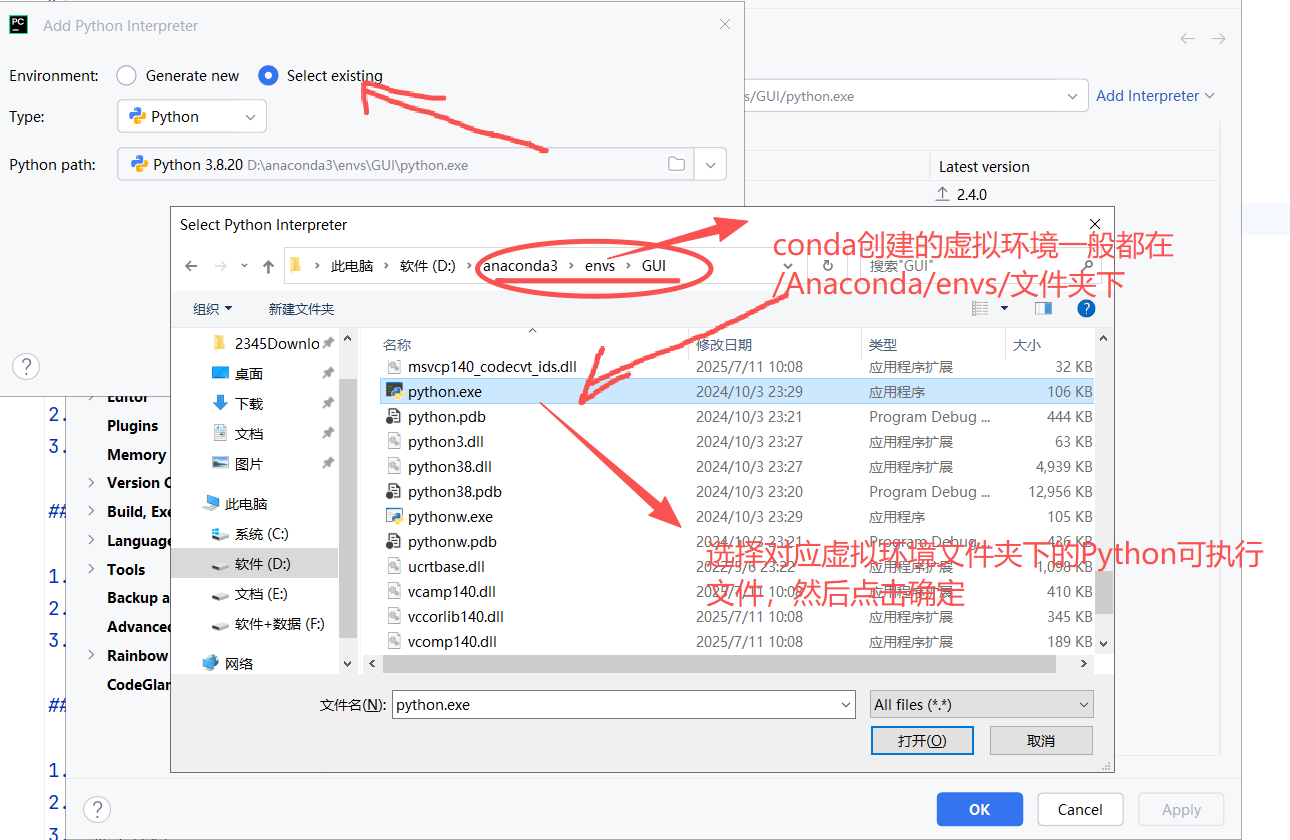The height and width of the screenshot is (840, 1290).
Task: Click the envs breadcrumb segment
Action: tap(600, 265)
